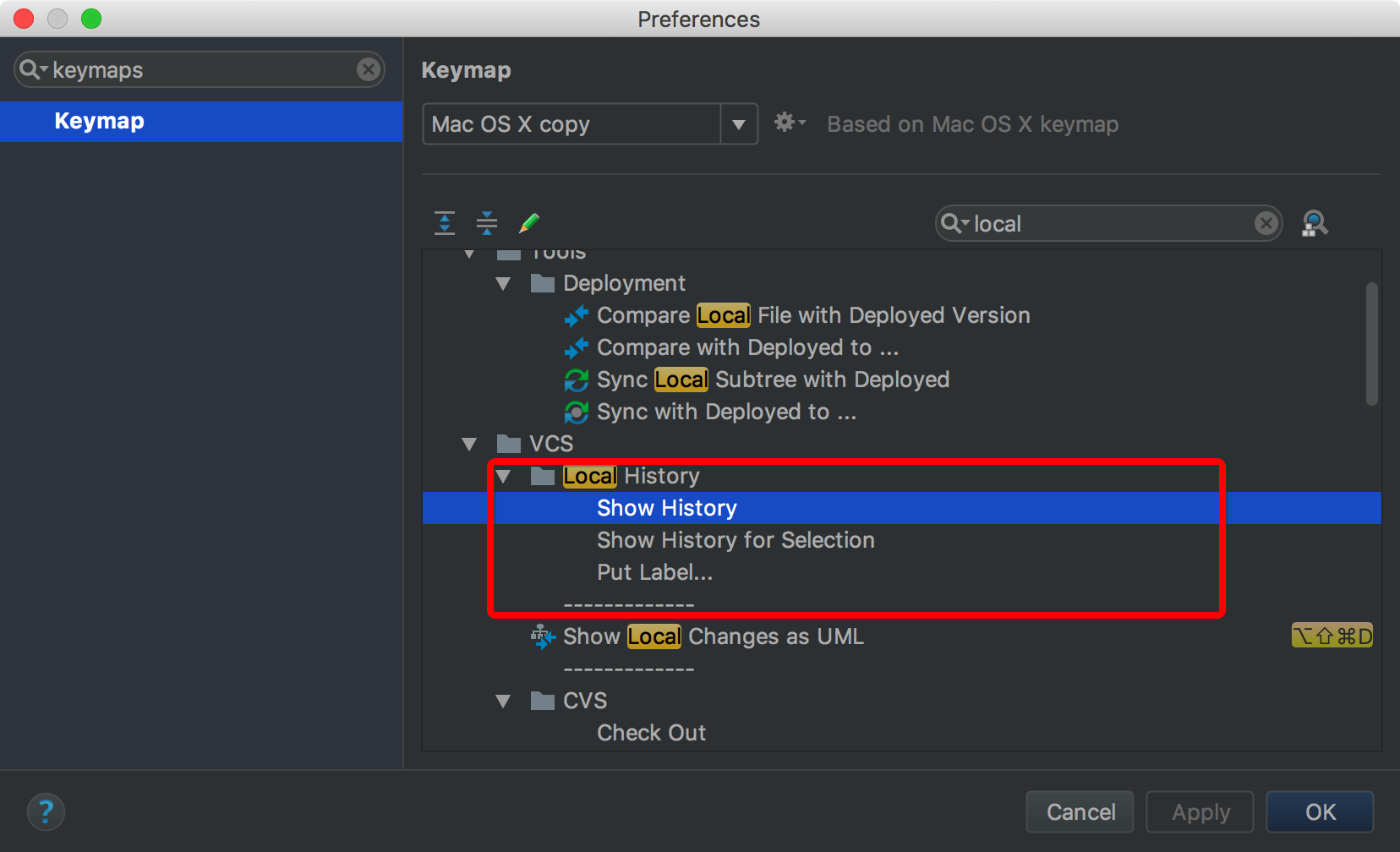Collapse the CVS tree node
This screenshot has height=852, width=1400.
pos(504,702)
